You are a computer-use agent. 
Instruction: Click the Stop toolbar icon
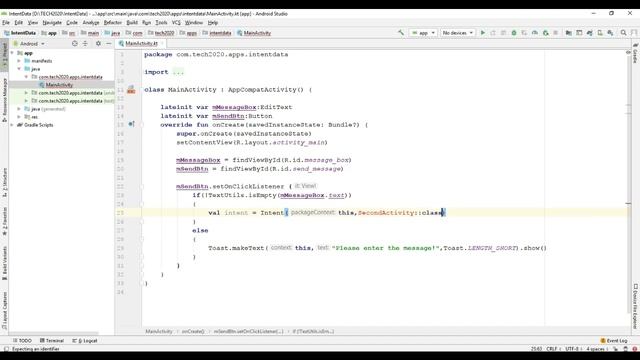coord(556,33)
